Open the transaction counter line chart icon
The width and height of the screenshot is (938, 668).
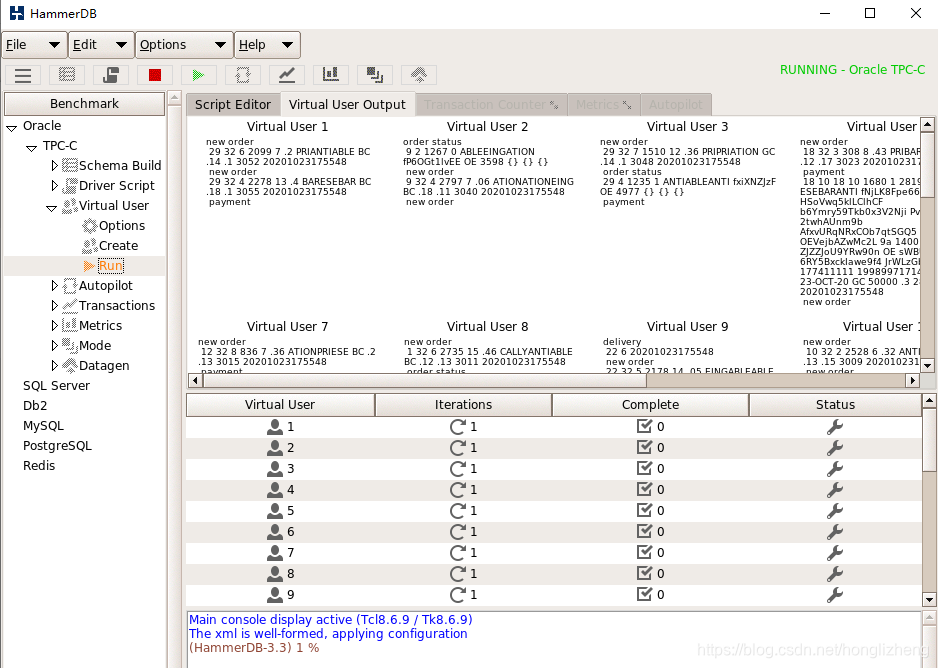coord(287,75)
